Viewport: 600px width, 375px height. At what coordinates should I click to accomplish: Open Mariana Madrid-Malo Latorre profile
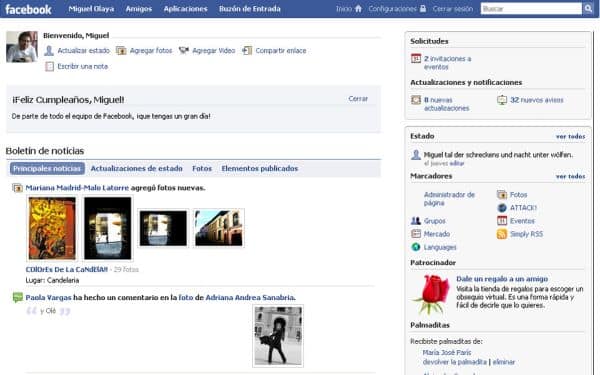click(77, 188)
